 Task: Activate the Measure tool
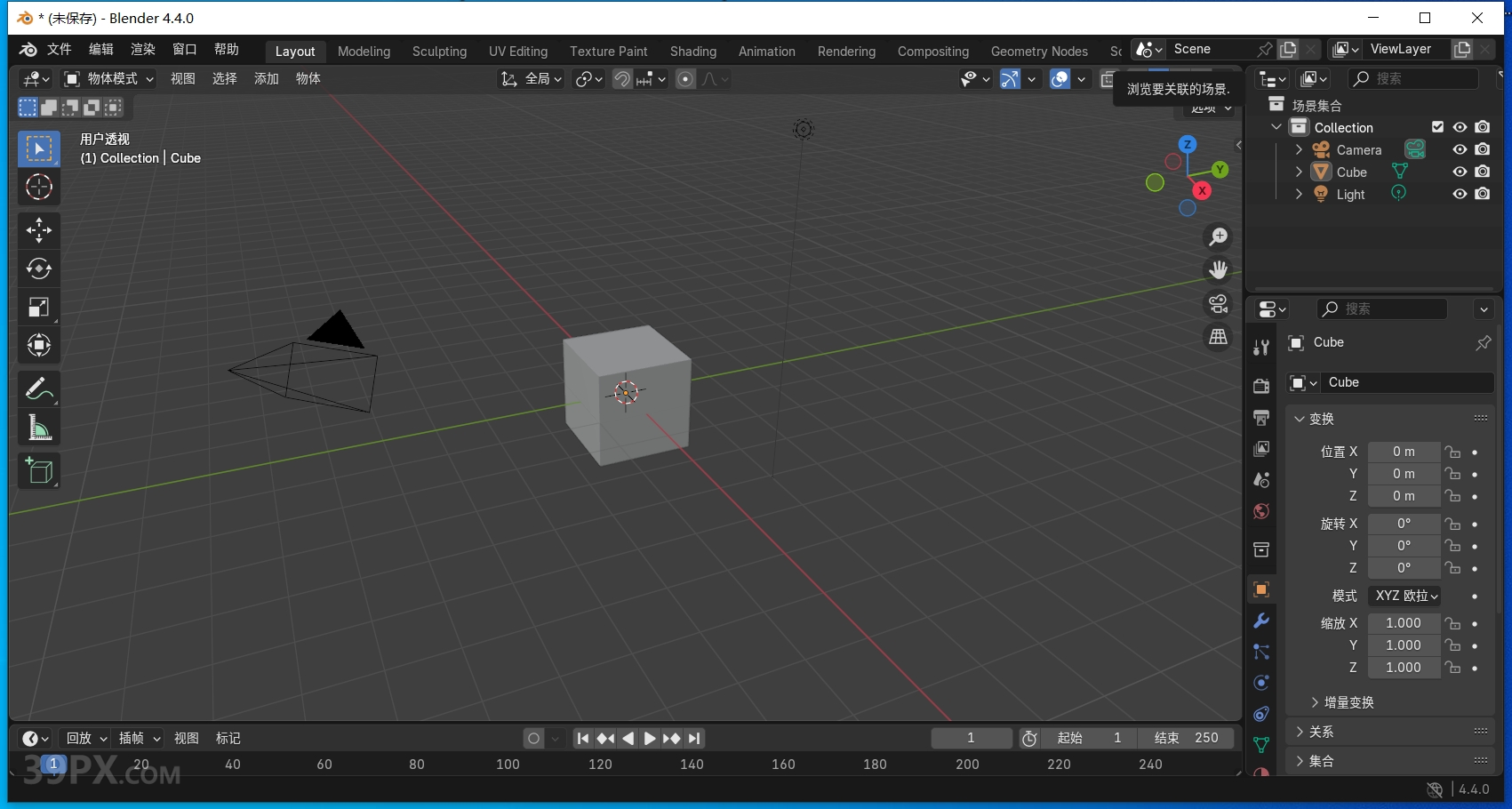38,427
